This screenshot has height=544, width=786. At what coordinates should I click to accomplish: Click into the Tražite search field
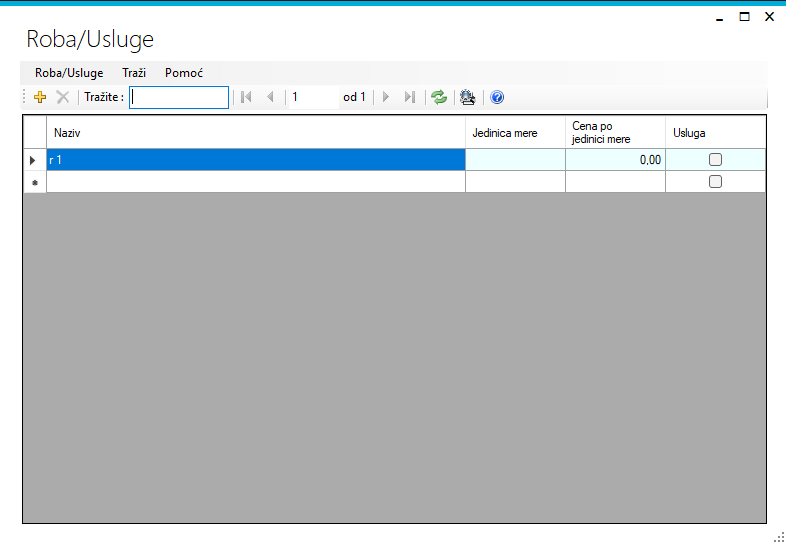click(x=179, y=97)
